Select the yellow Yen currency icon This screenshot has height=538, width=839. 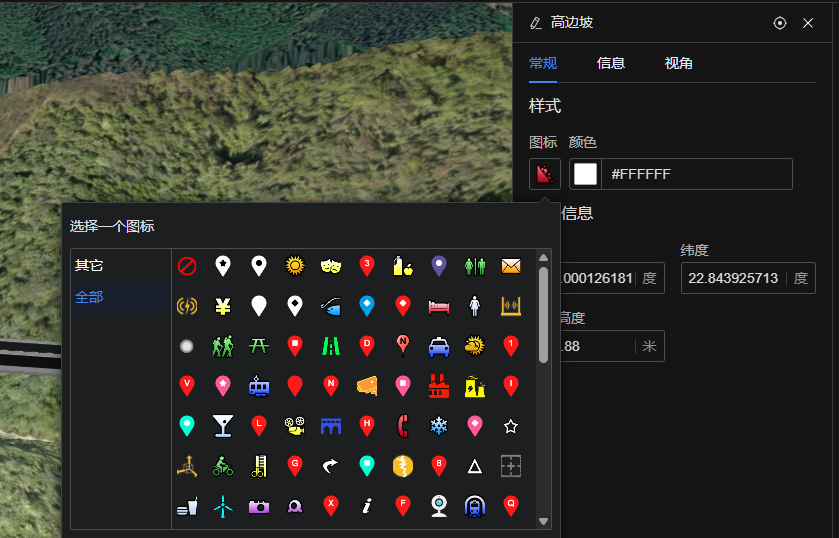point(223,306)
